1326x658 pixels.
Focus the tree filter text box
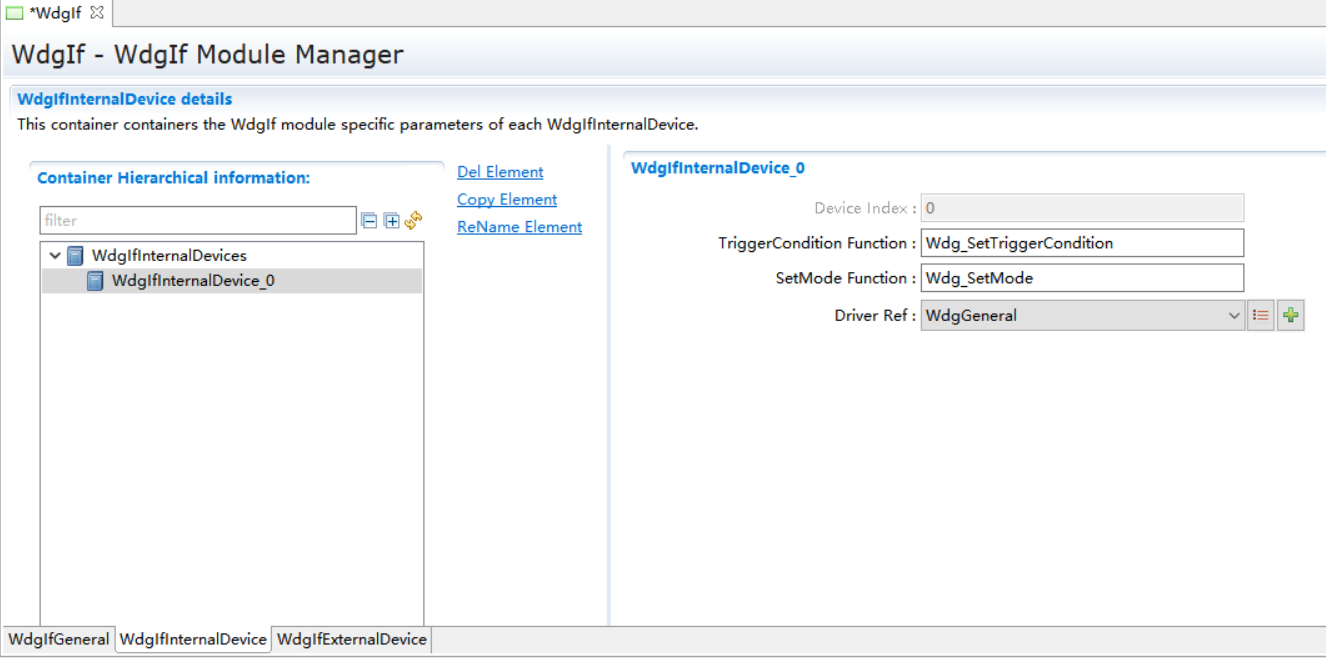coord(197,220)
